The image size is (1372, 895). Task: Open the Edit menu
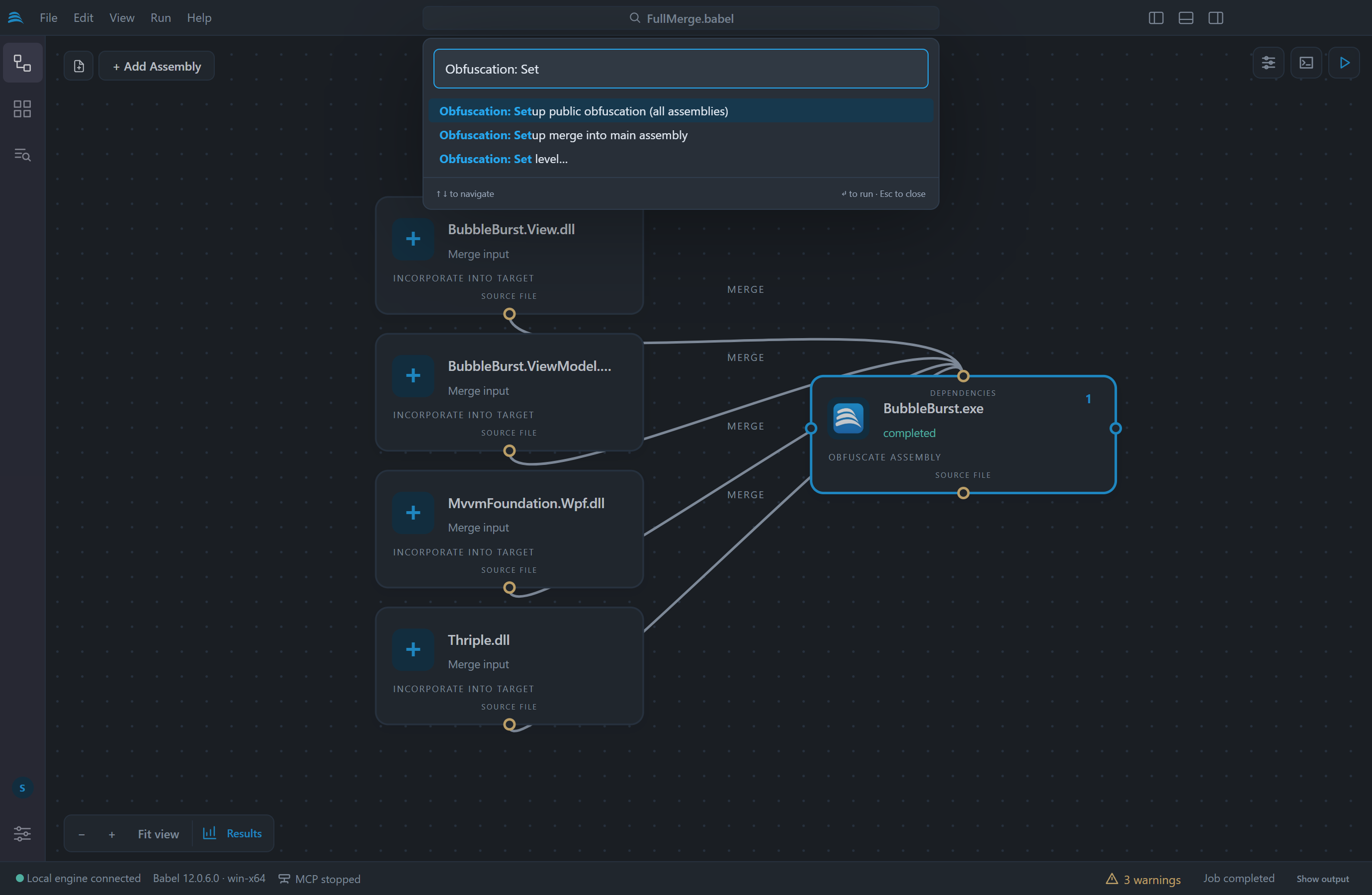pos(83,18)
